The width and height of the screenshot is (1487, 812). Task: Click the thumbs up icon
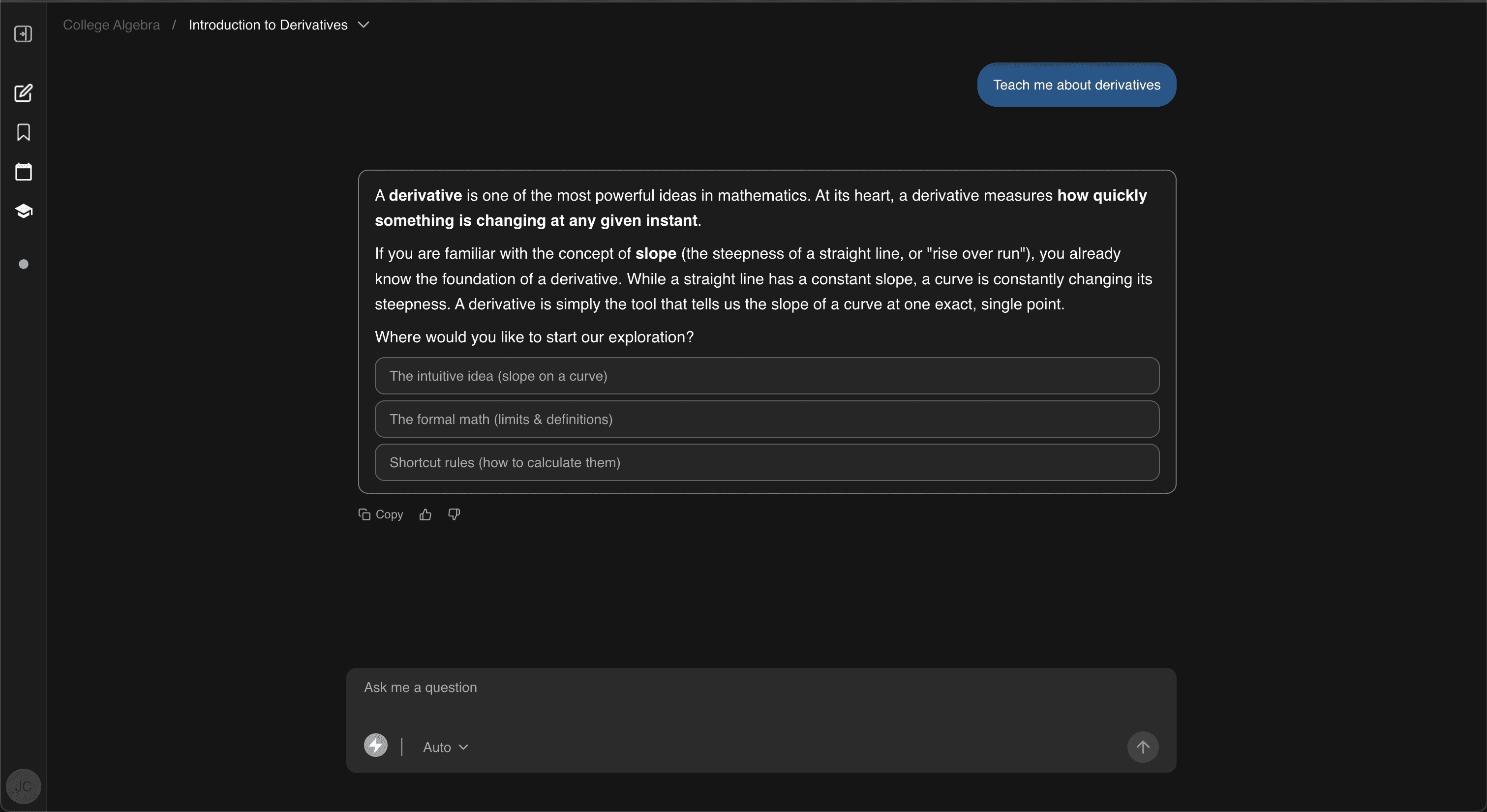[x=425, y=514]
